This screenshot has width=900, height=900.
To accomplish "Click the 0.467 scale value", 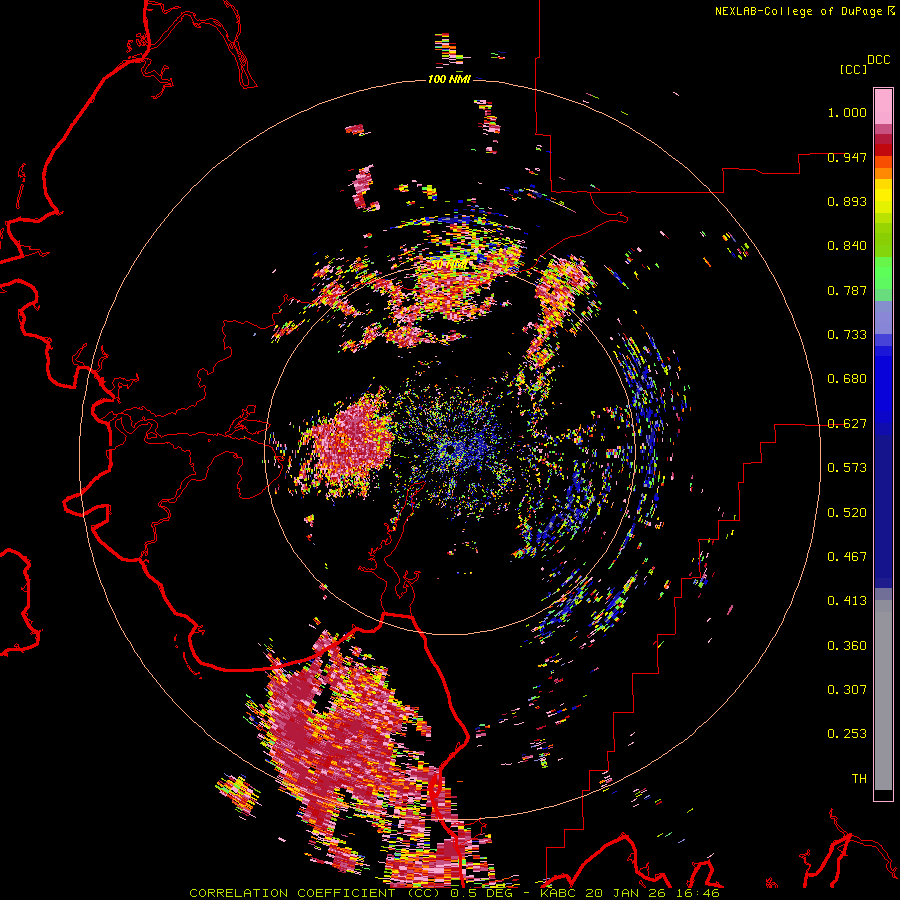I will (x=847, y=557).
